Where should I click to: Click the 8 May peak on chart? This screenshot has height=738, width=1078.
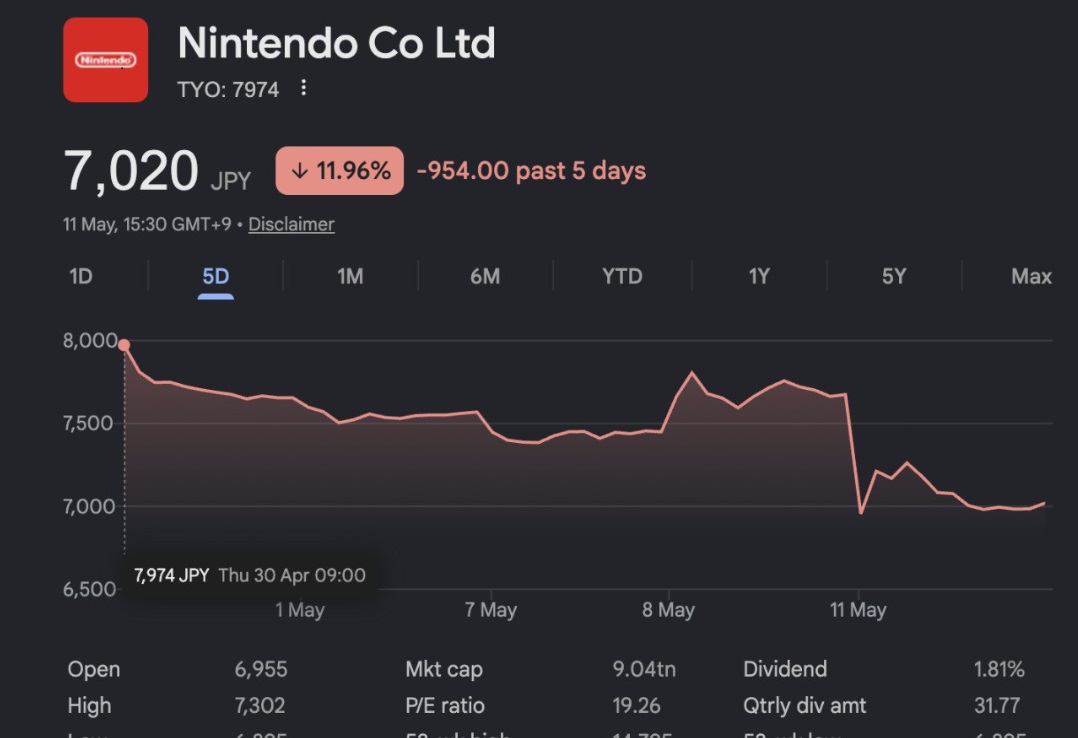pyautogui.click(x=692, y=373)
